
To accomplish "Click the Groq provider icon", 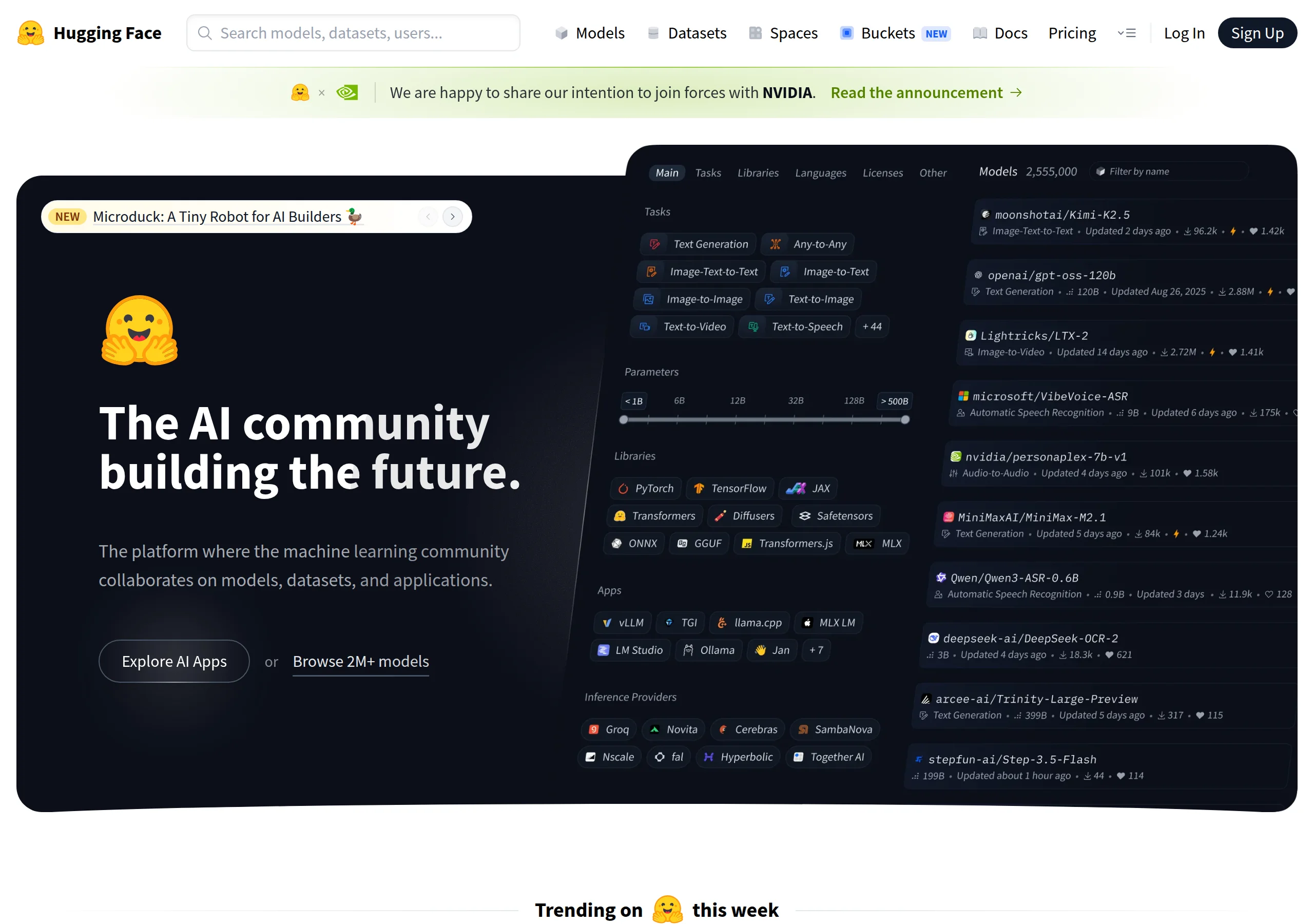I will (x=594, y=729).
